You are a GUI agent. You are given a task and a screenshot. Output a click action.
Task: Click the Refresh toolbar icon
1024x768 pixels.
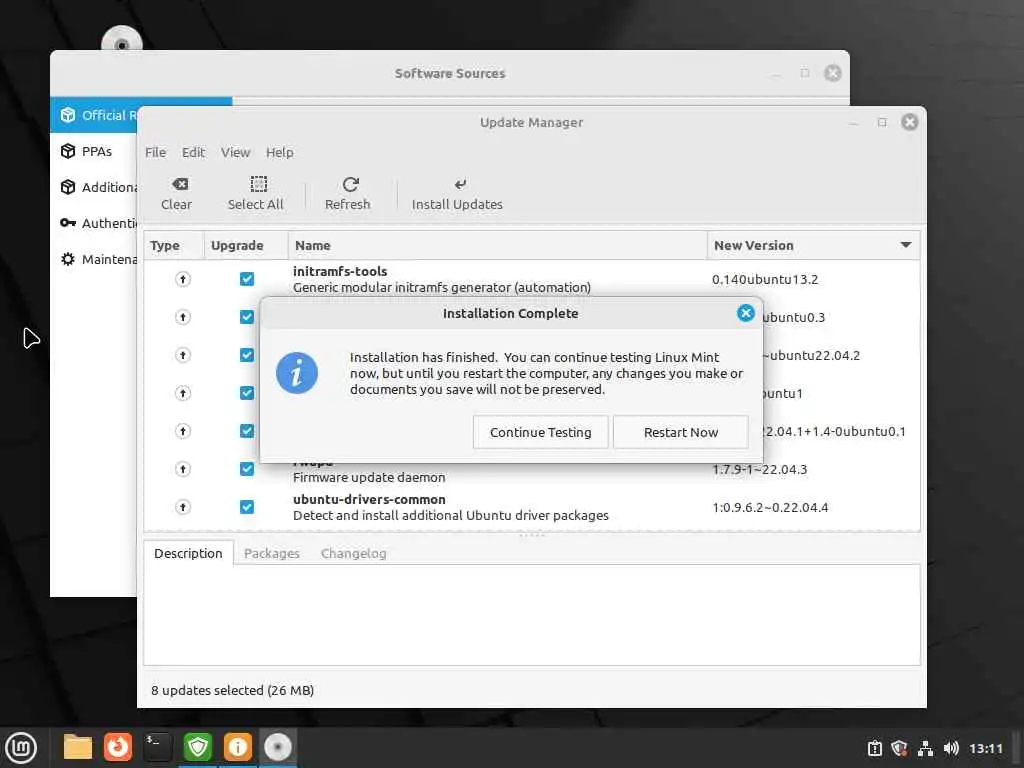tap(350, 184)
